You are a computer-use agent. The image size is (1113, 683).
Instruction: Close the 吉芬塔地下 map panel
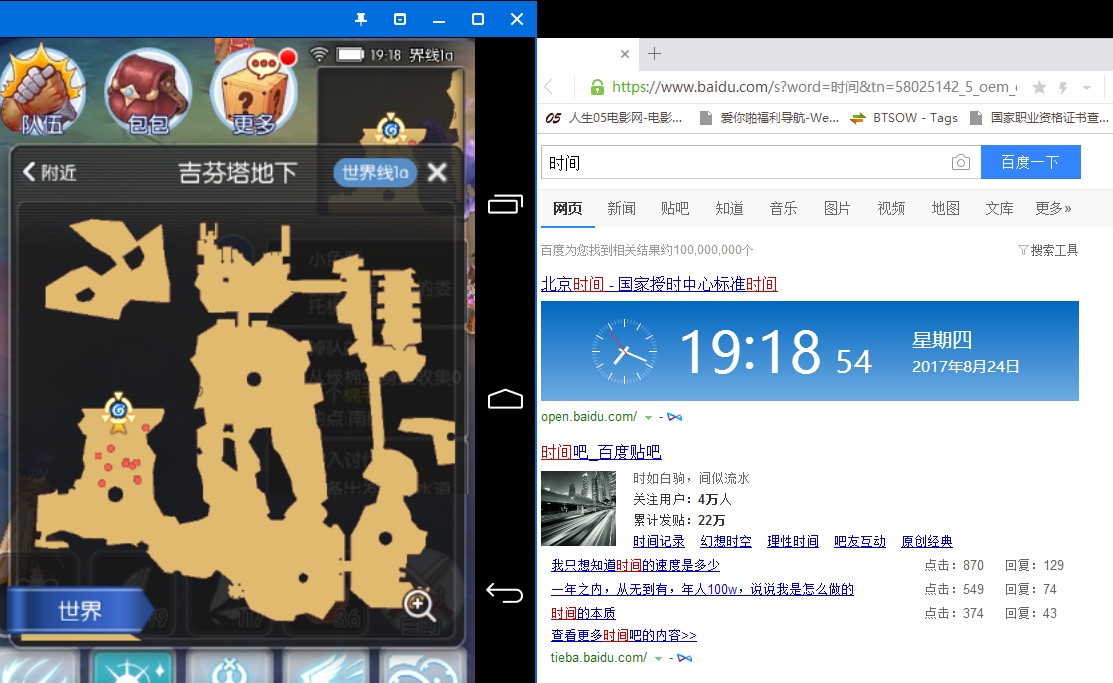pyautogui.click(x=437, y=173)
